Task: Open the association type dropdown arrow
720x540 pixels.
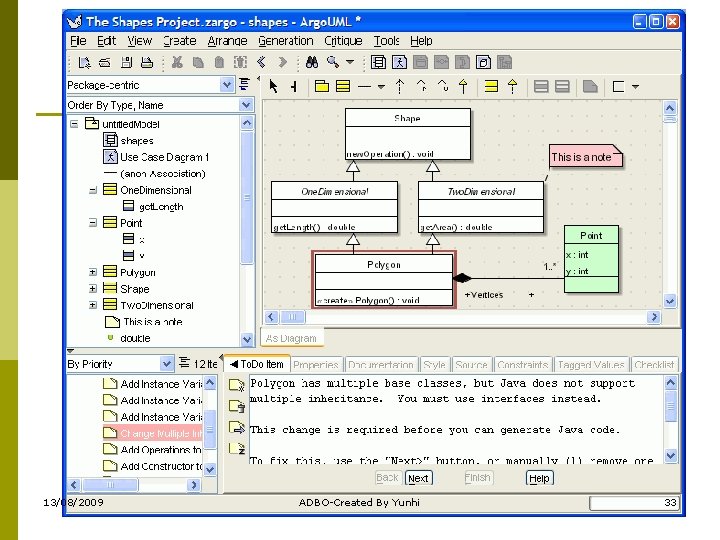Action: tap(381, 86)
